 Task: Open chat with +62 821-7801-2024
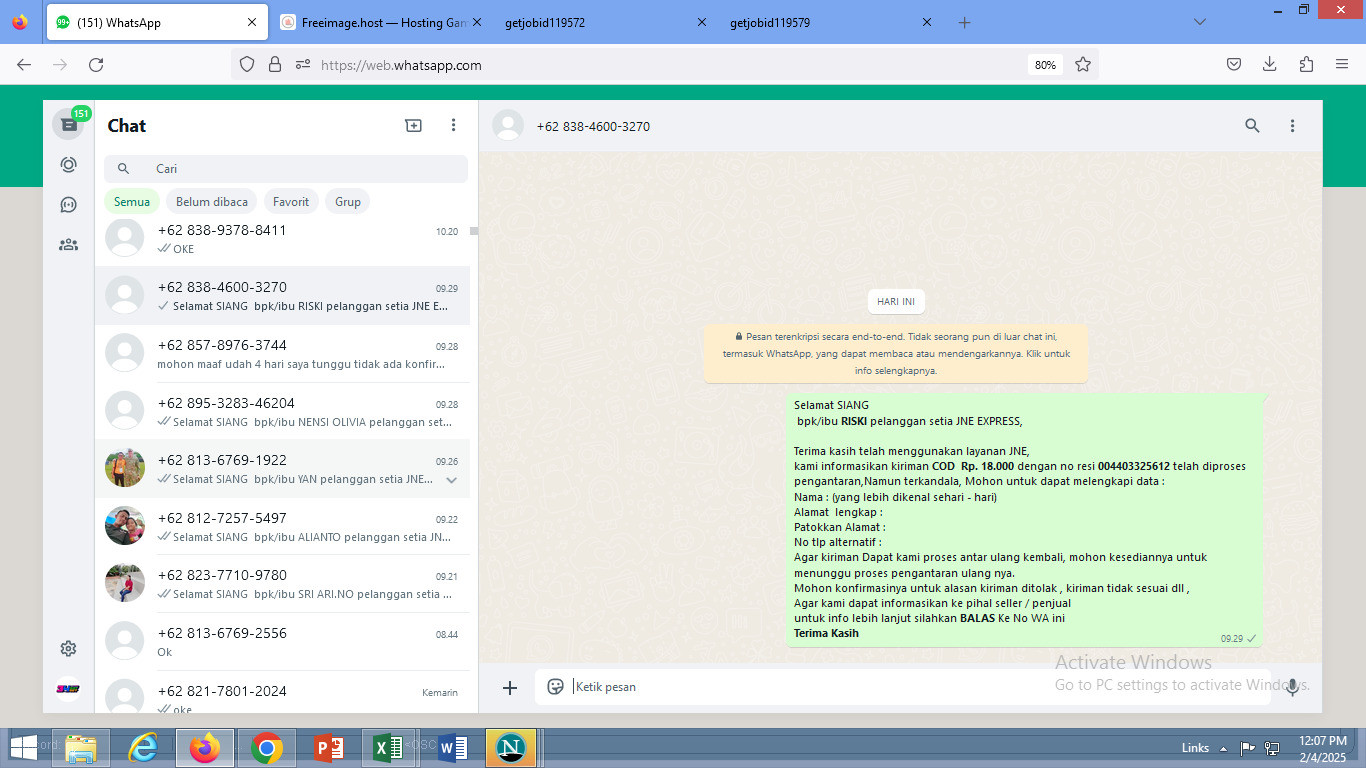coord(282,693)
